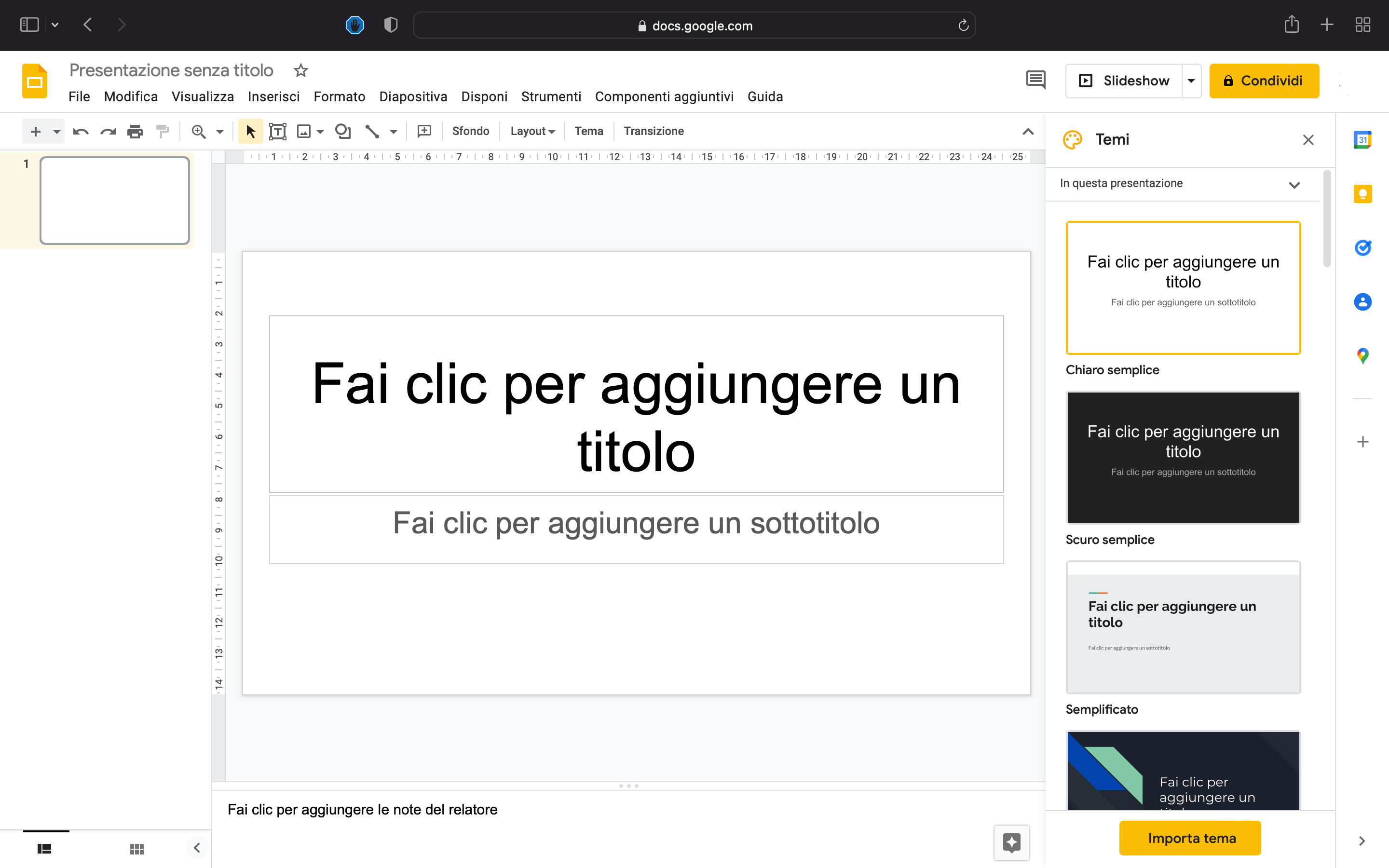Screen dimensions: 1389x868
Task: Select the Insert shape tool
Action: pos(343,131)
